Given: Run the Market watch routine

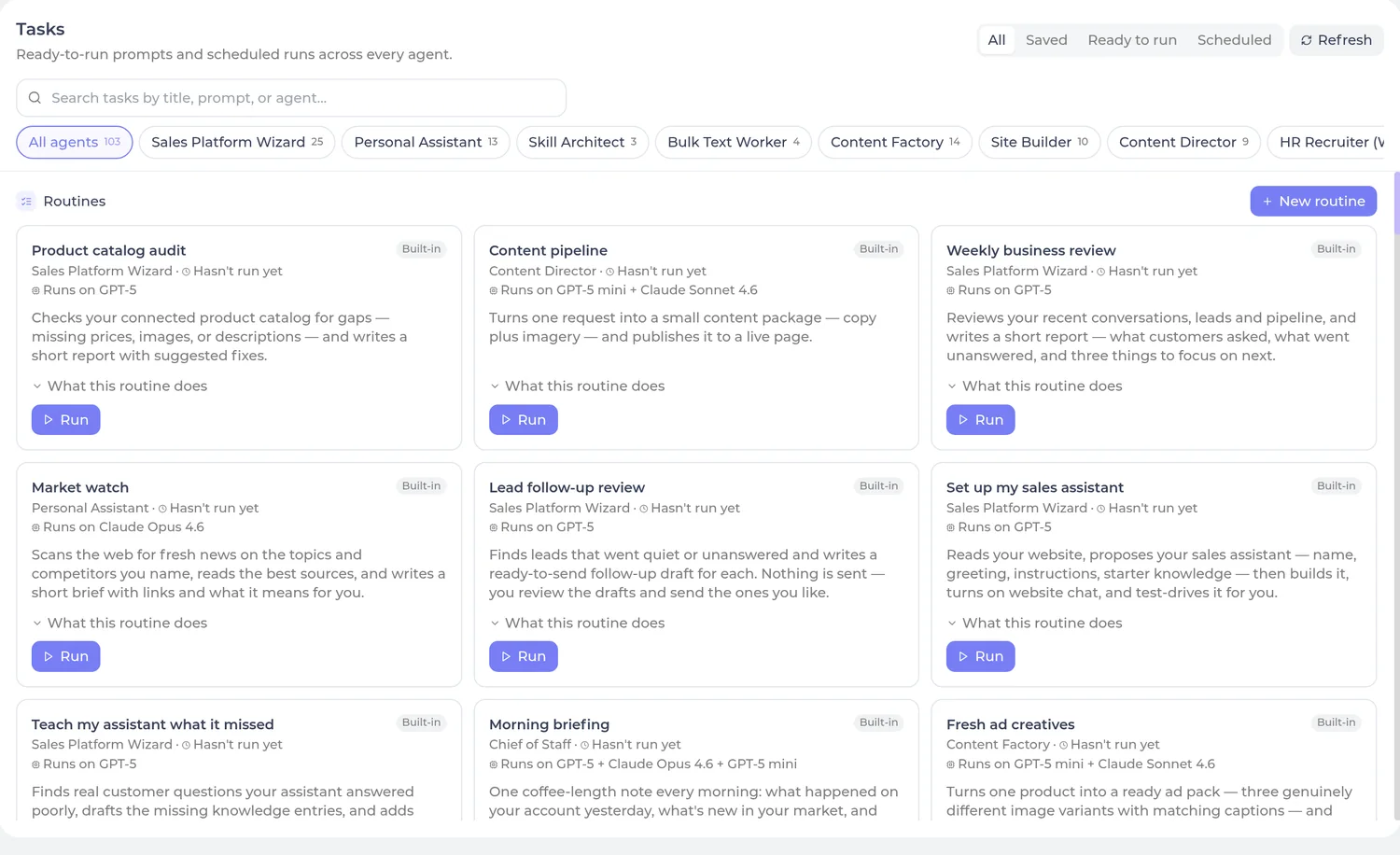Looking at the screenshot, I should 65,656.
